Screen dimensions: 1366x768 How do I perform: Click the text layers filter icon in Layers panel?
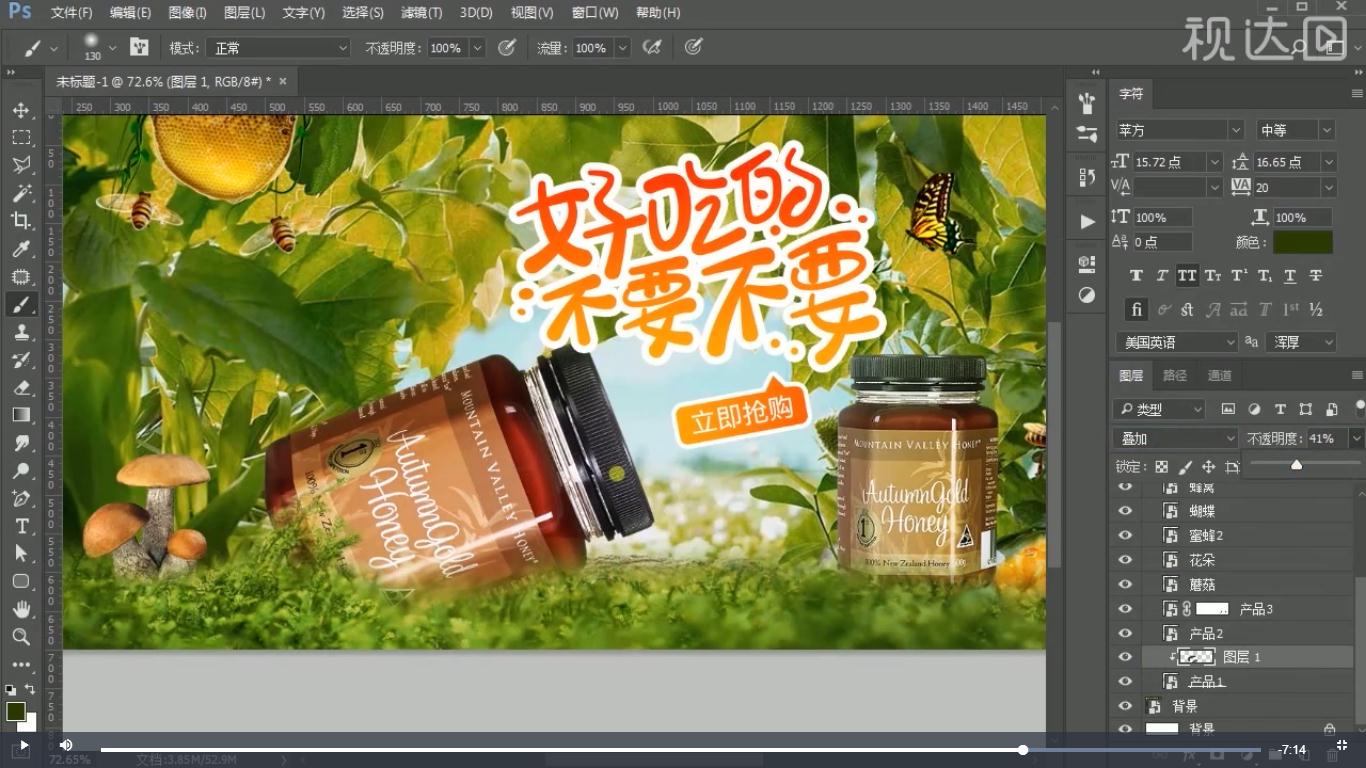1279,409
